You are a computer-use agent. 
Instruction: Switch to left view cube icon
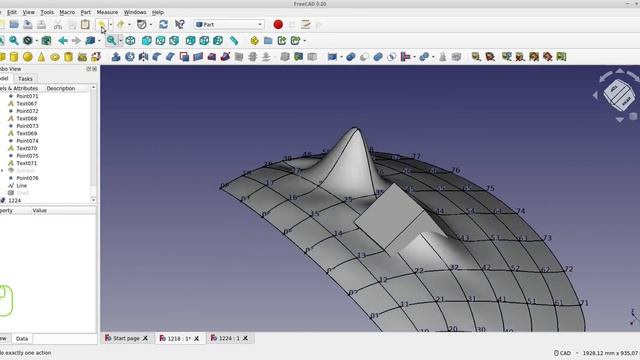pos(218,40)
